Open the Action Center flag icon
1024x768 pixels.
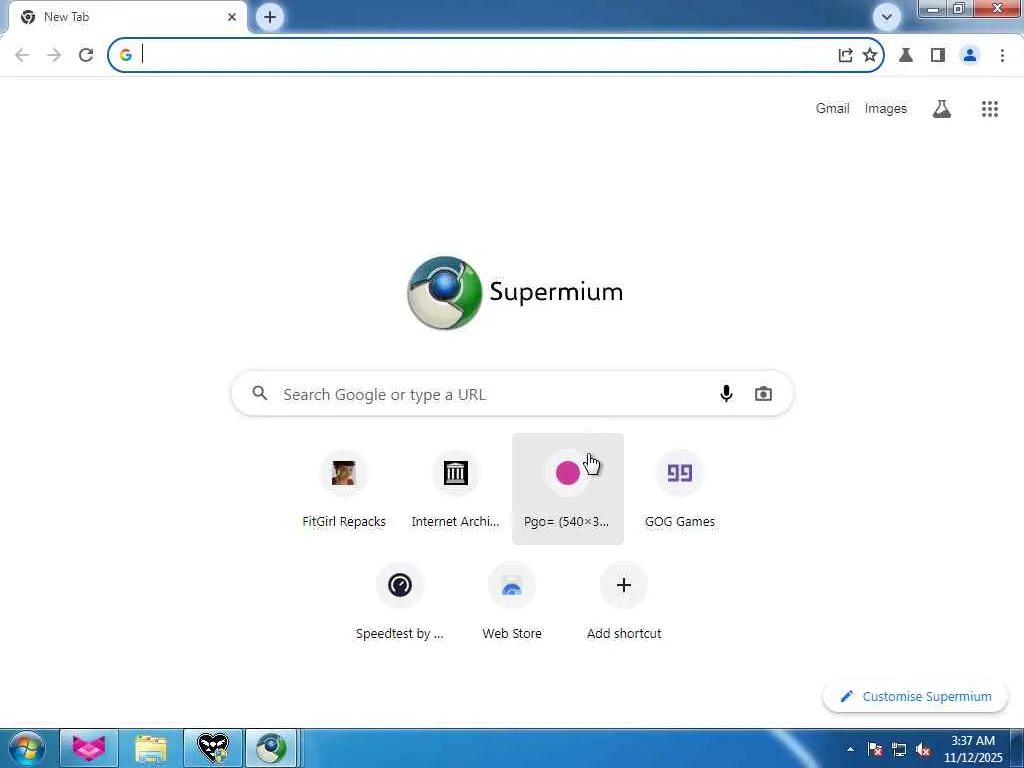click(x=875, y=749)
